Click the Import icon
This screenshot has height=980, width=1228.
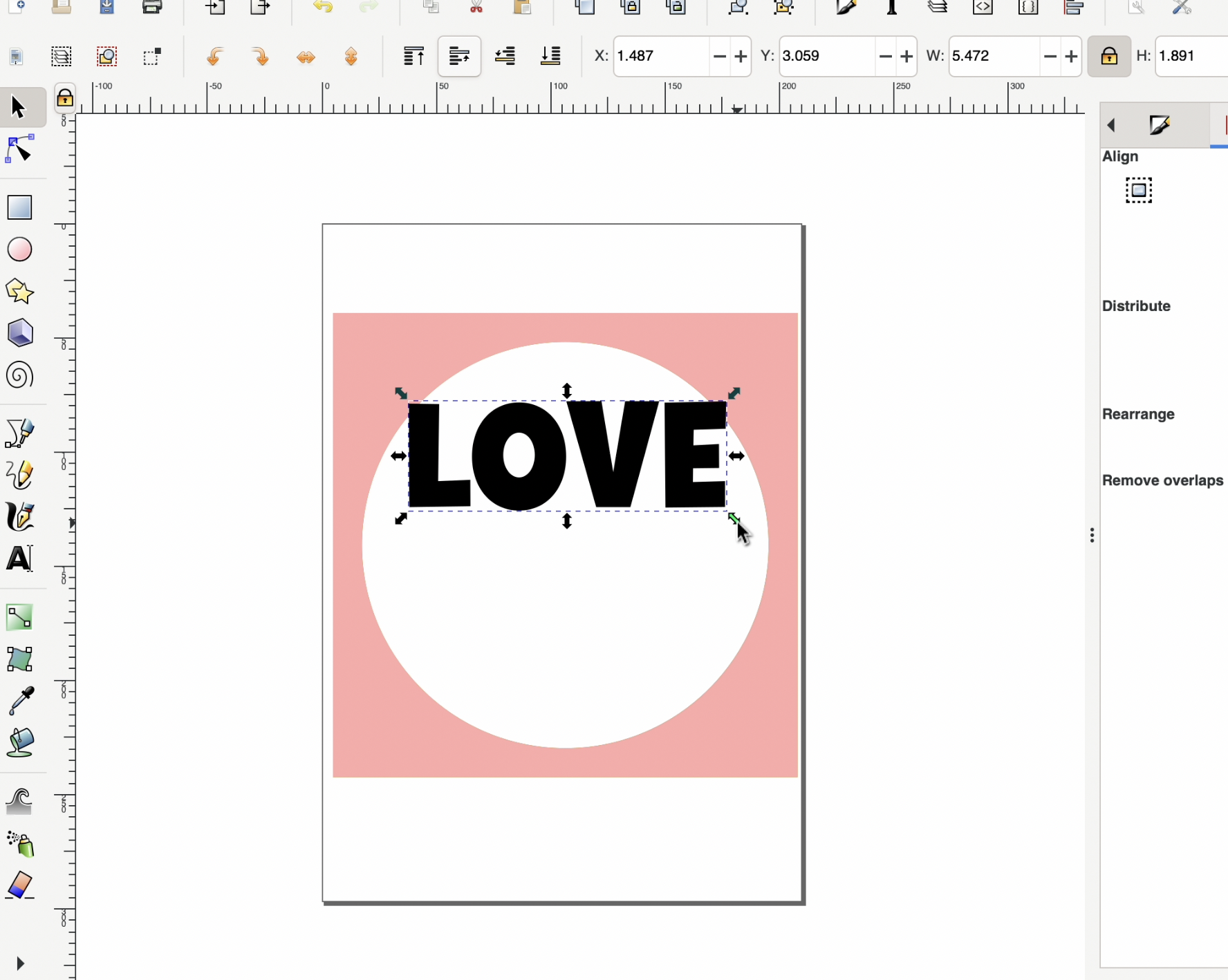pos(215,7)
